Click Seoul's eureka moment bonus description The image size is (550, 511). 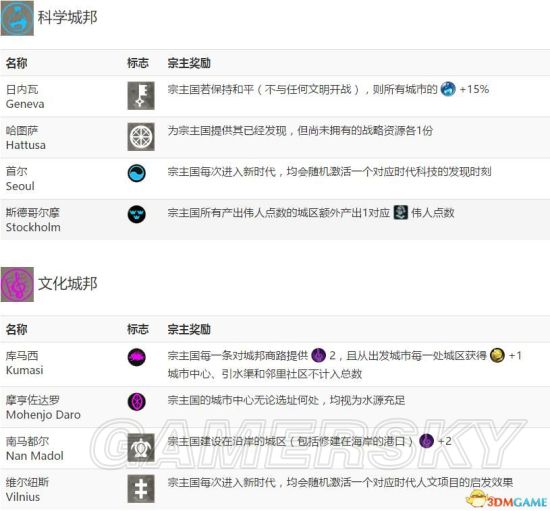329,172
